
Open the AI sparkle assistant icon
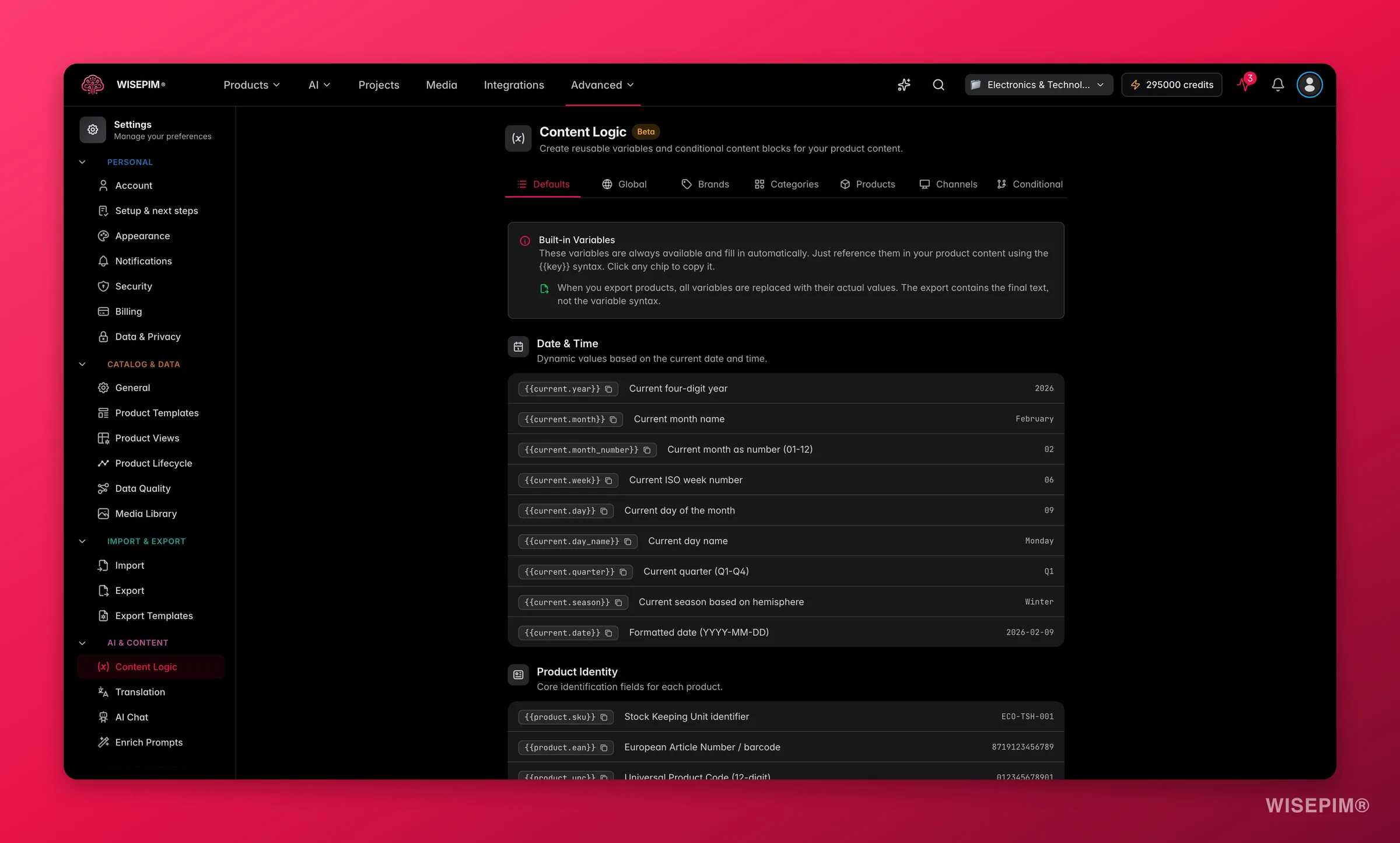coord(904,85)
